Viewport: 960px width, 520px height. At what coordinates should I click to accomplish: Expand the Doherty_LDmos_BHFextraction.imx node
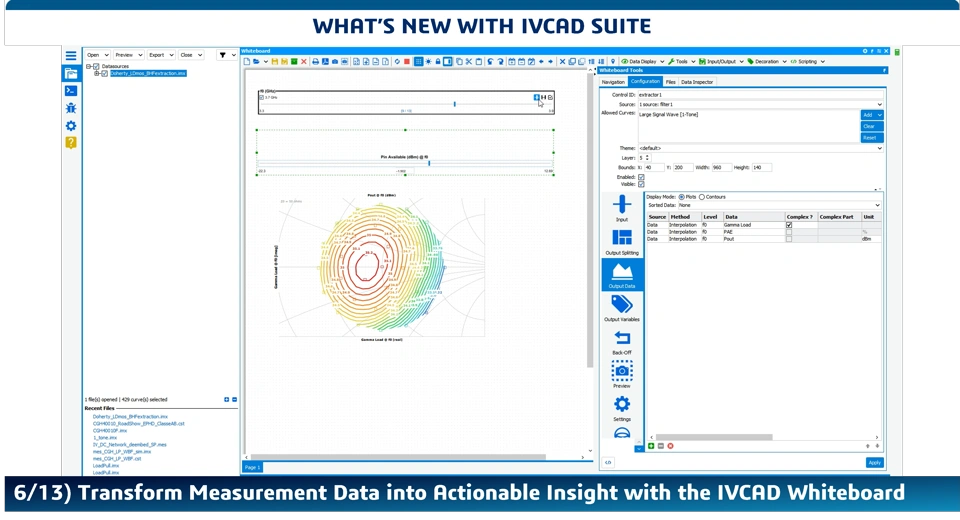tap(97, 73)
